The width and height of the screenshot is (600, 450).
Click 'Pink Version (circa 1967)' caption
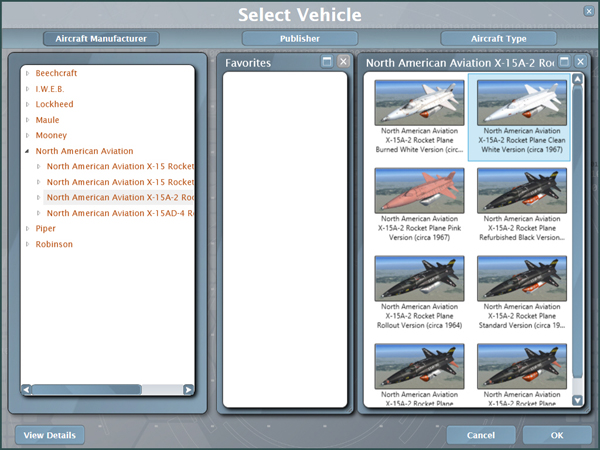419,228
